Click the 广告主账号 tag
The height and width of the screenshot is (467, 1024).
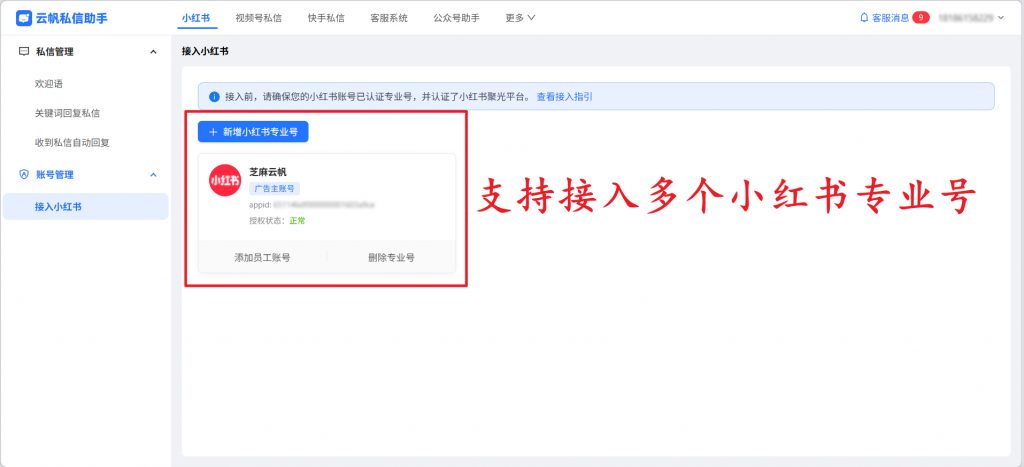(274, 189)
